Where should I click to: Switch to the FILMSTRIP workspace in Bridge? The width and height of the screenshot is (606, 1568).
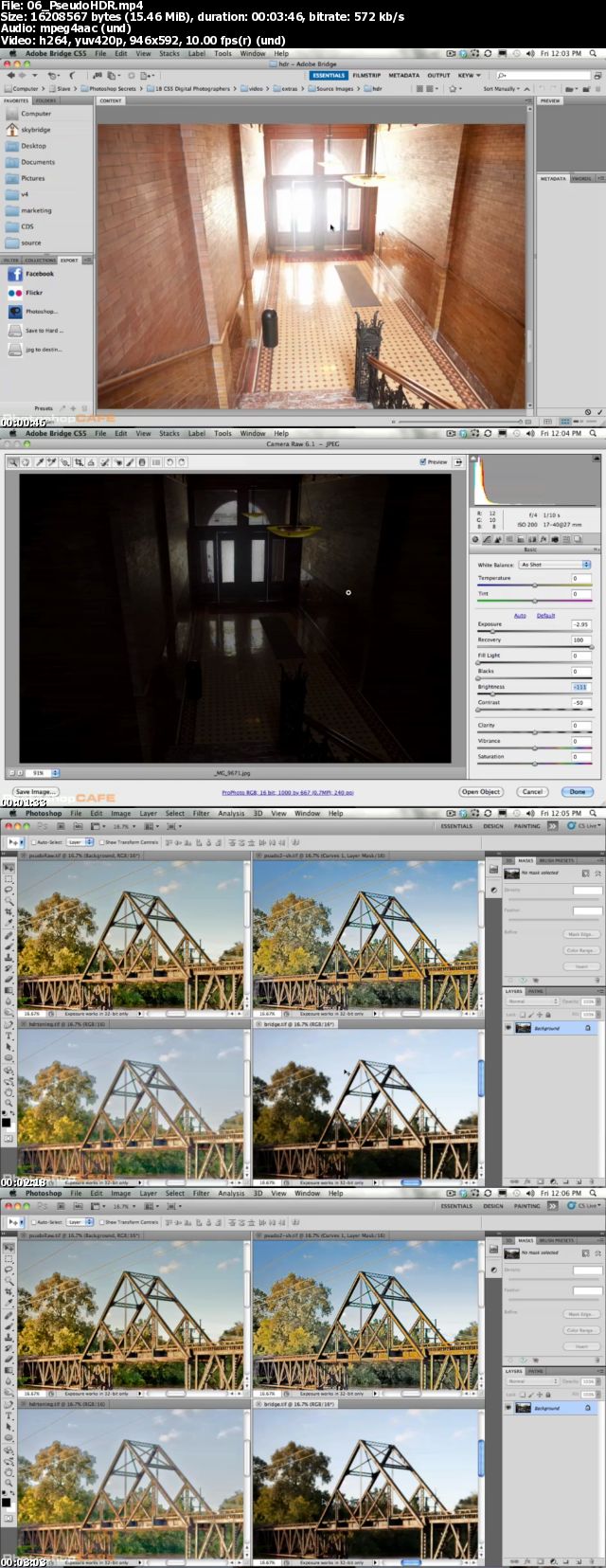click(366, 75)
